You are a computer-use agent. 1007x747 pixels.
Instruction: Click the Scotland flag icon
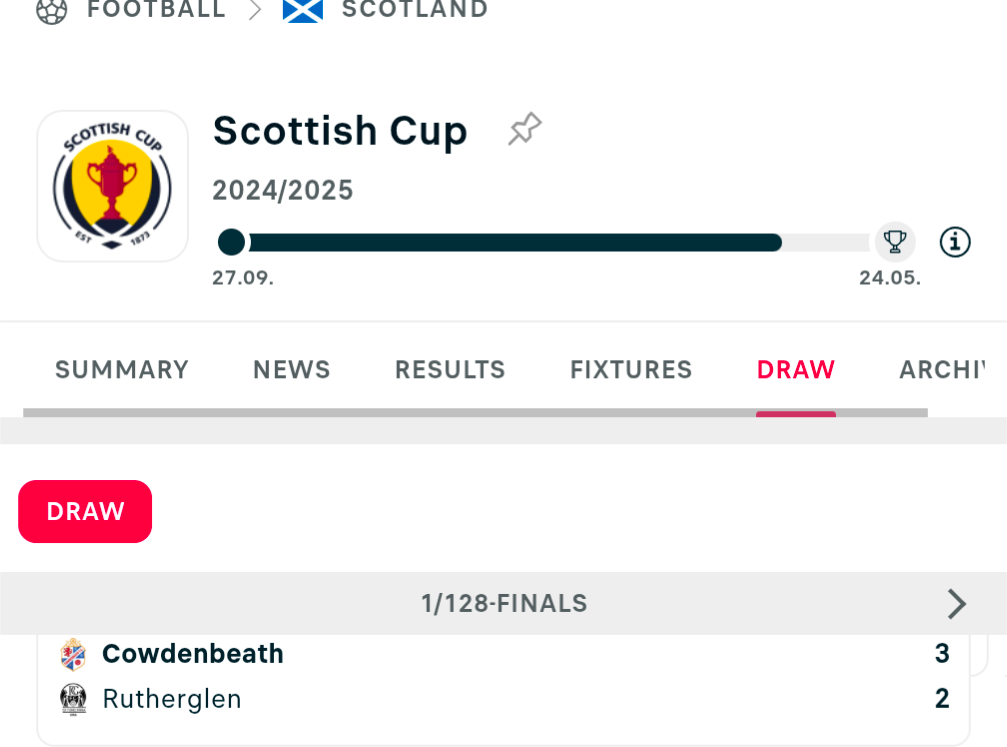point(302,10)
